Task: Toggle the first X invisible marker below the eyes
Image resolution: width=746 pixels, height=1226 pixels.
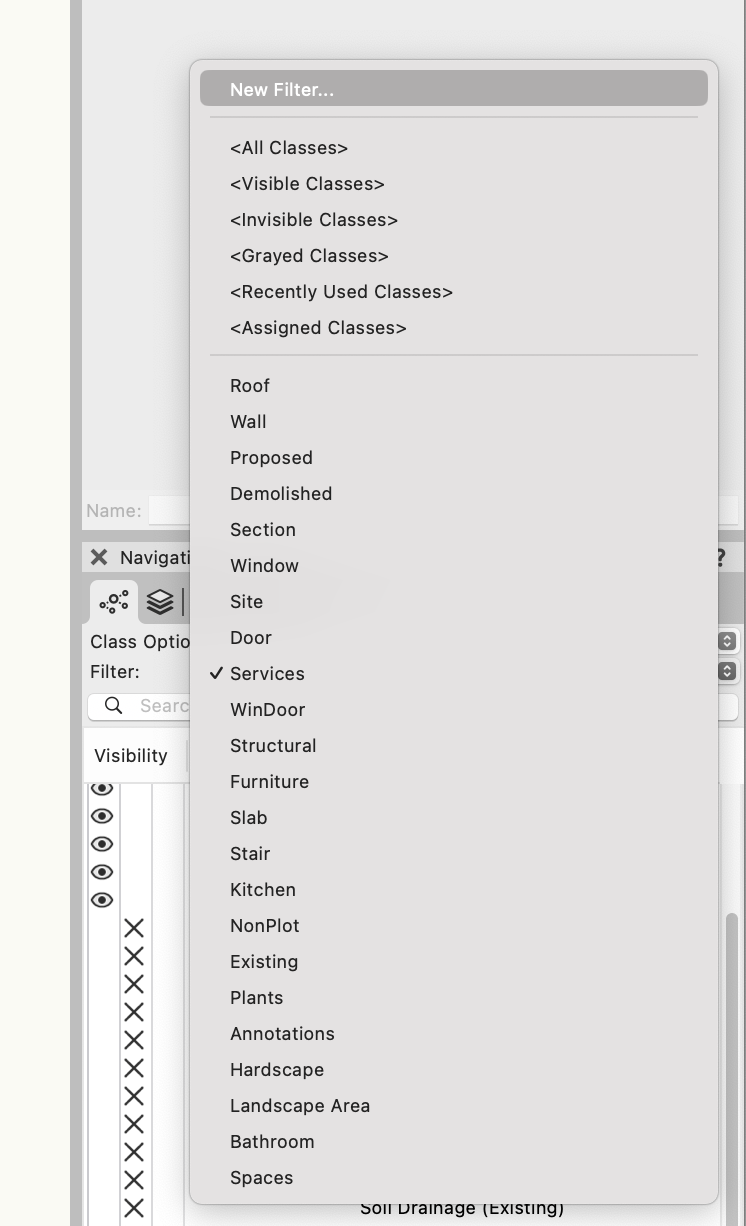Action: [x=134, y=928]
